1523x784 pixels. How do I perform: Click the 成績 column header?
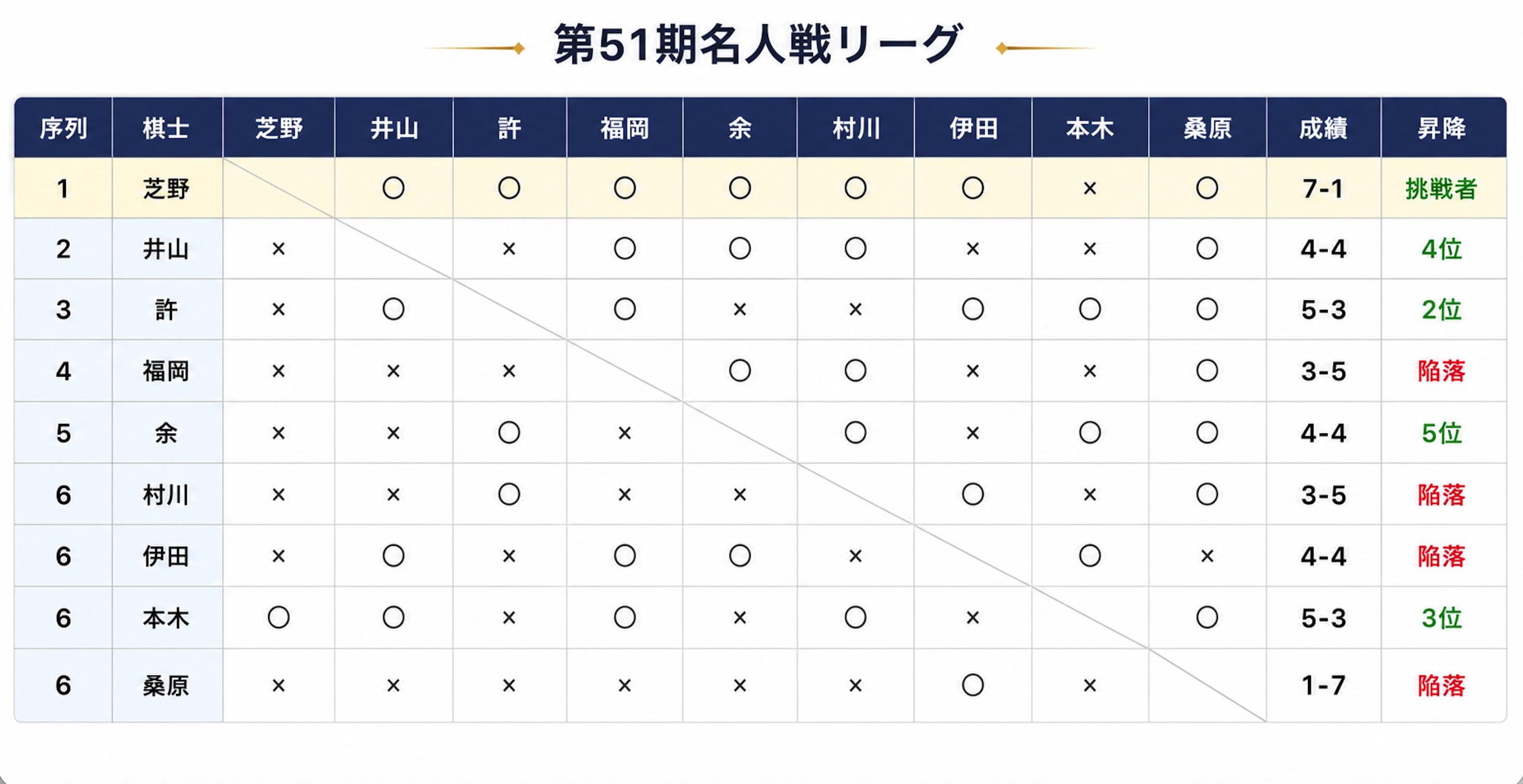click(1323, 128)
